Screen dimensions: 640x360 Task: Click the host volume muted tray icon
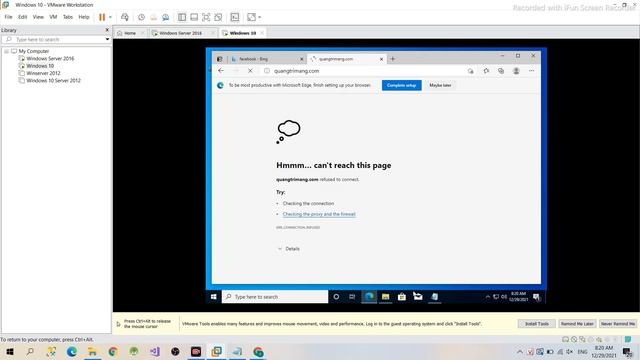coord(569,352)
